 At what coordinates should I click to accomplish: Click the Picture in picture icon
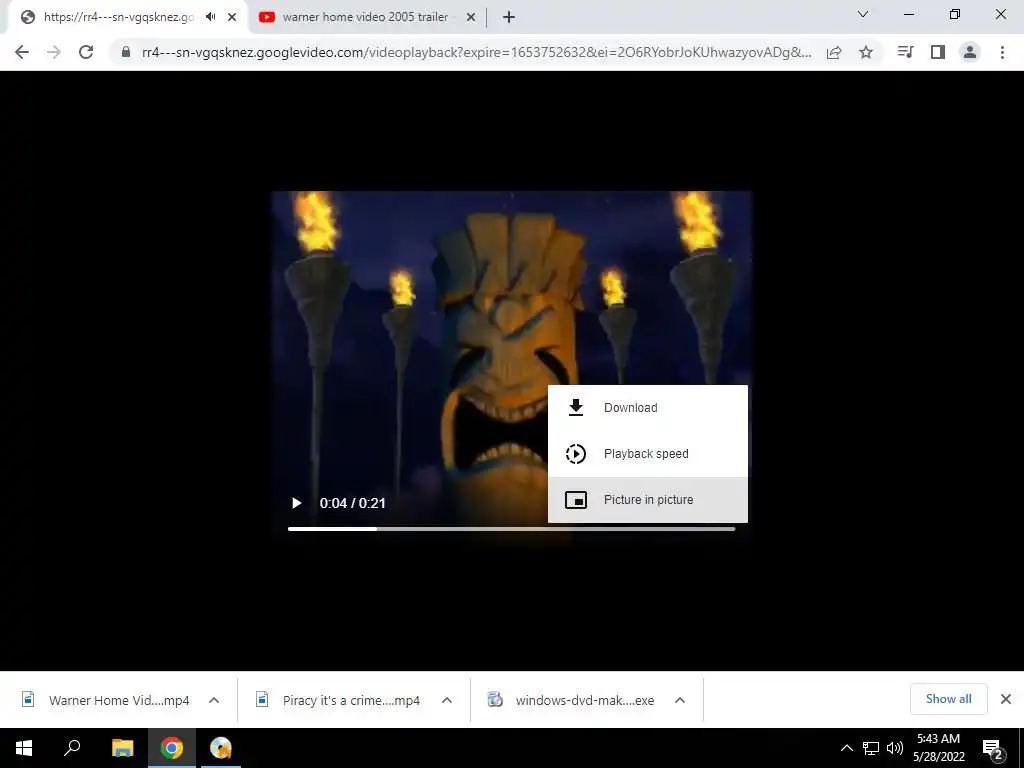click(x=575, y=500)
